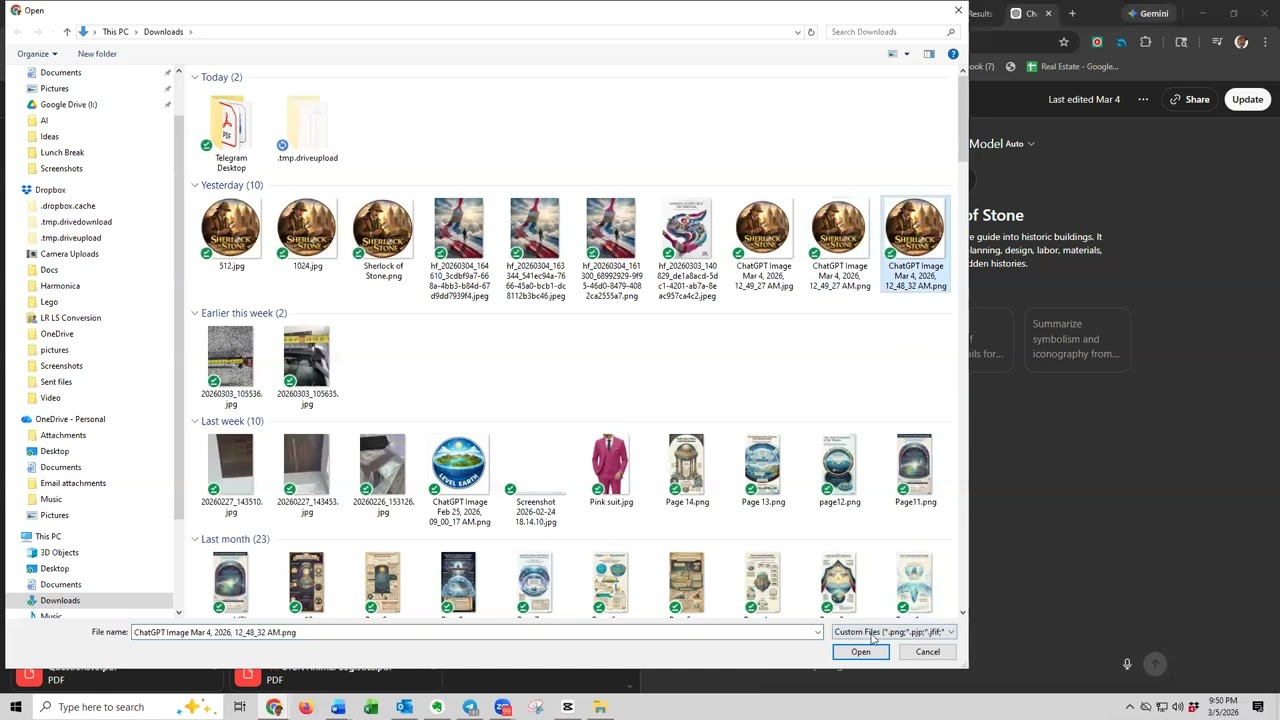This screenshot has height=720, width=1280.
Task: Collapse the Yesterday (10) group
Action: pyautogui.click(x=195, y=185)
